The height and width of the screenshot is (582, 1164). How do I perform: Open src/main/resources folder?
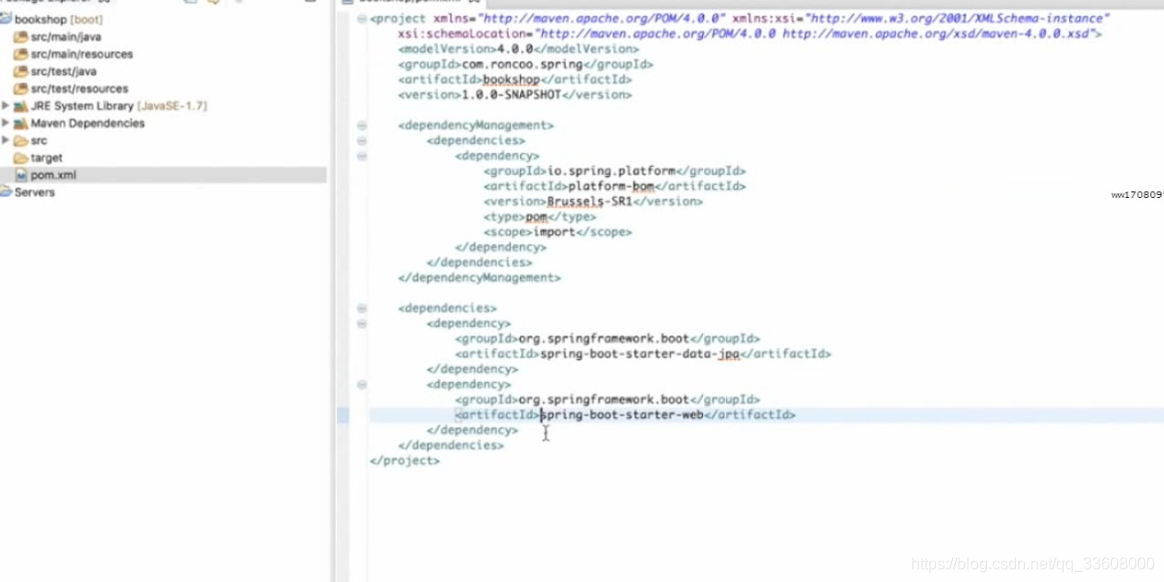pyautogui.click(x=82, y=54)
